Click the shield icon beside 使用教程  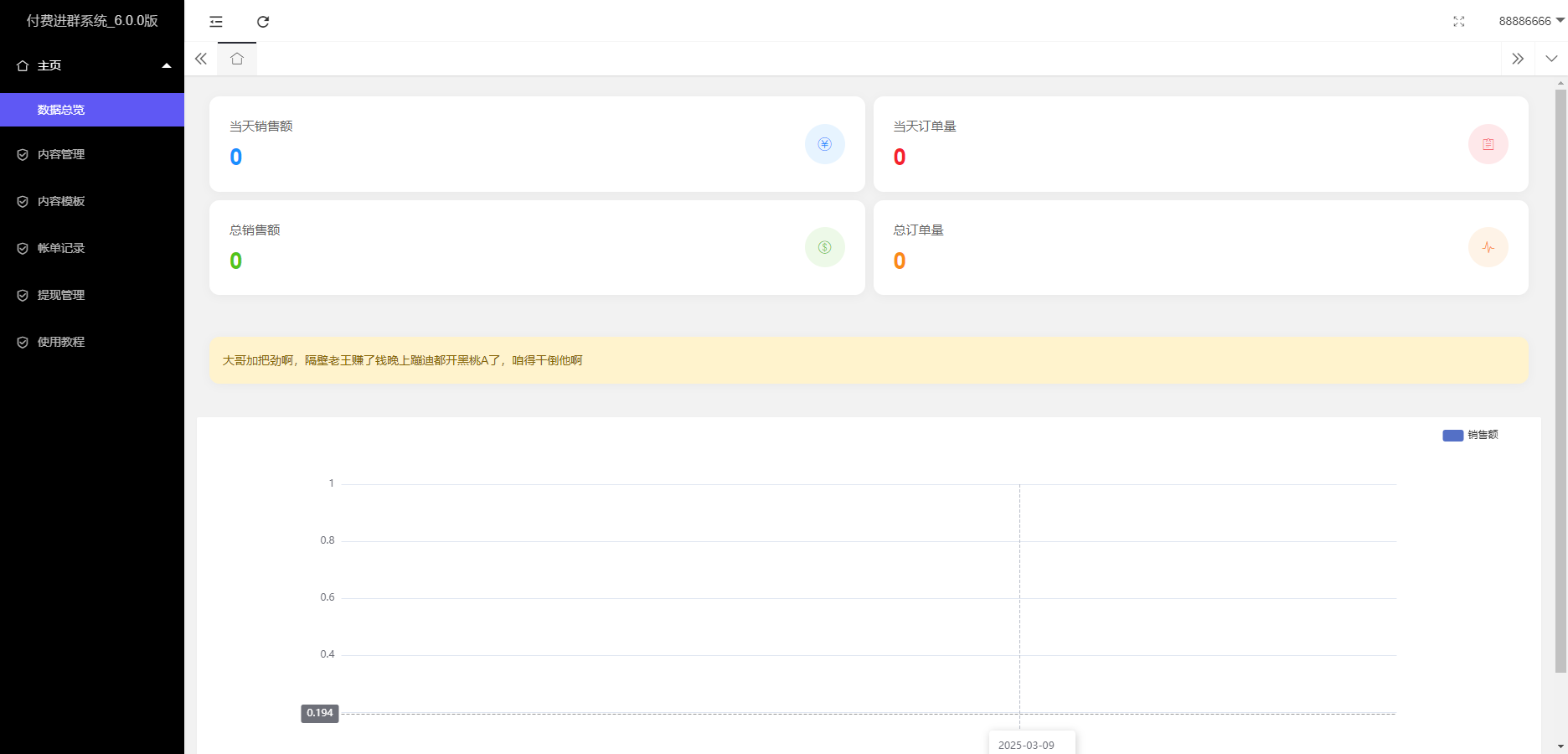pos(23,343)
